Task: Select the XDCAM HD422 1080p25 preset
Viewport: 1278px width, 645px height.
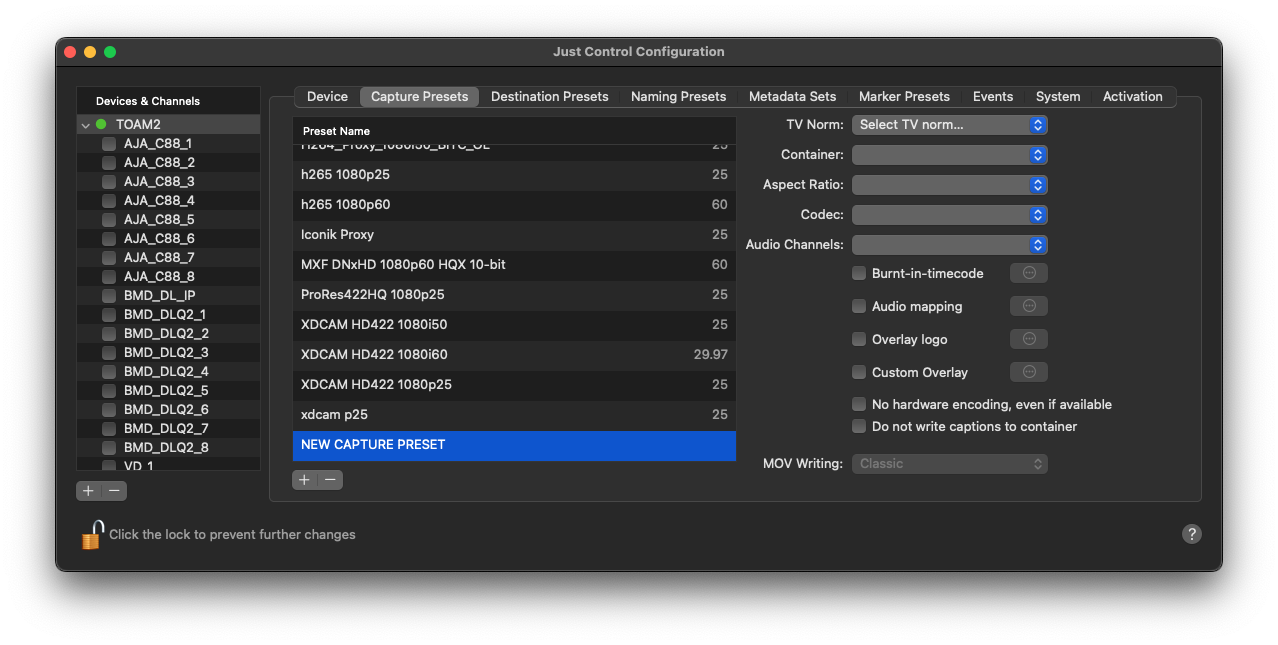Action: (514, 385)
